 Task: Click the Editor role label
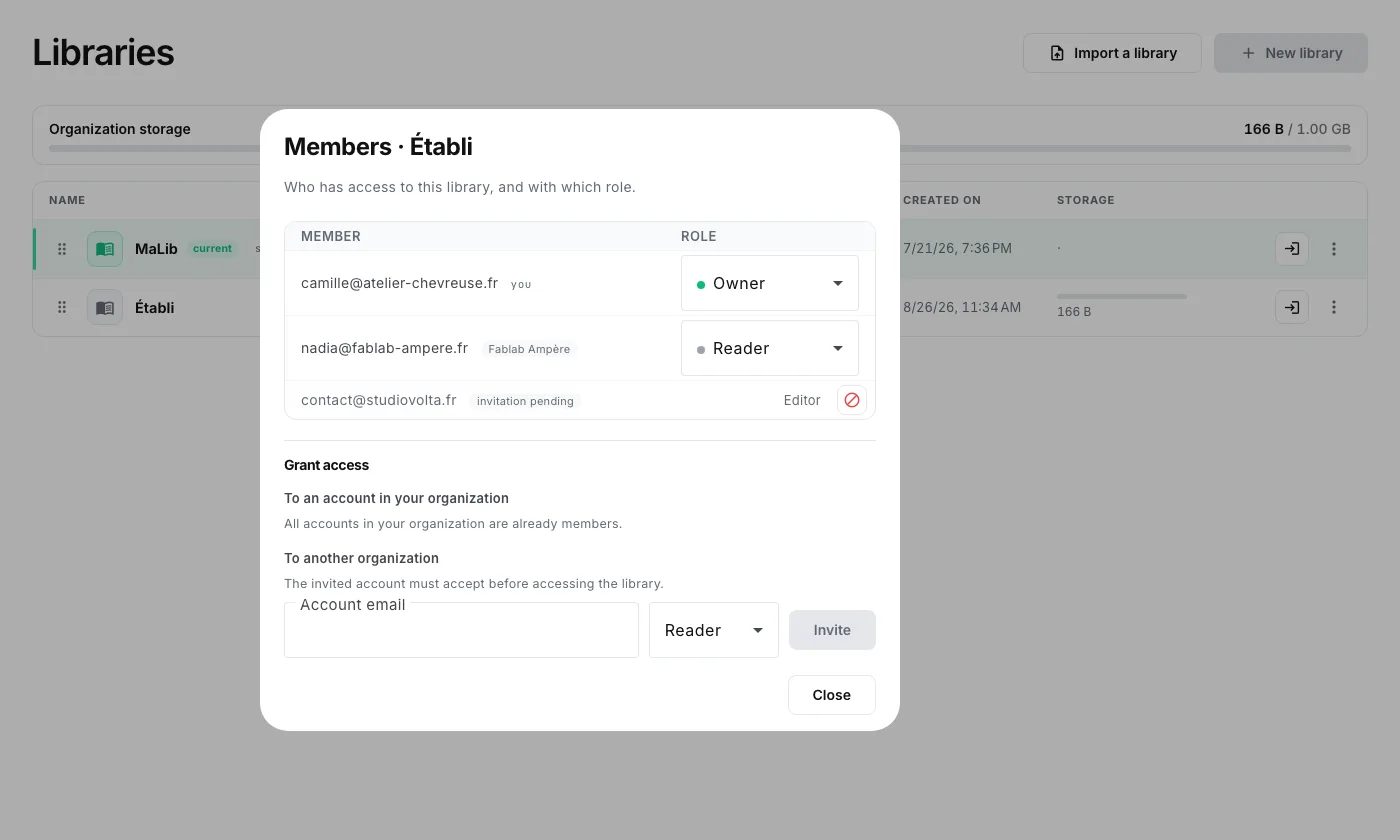(x=802, y=400)
